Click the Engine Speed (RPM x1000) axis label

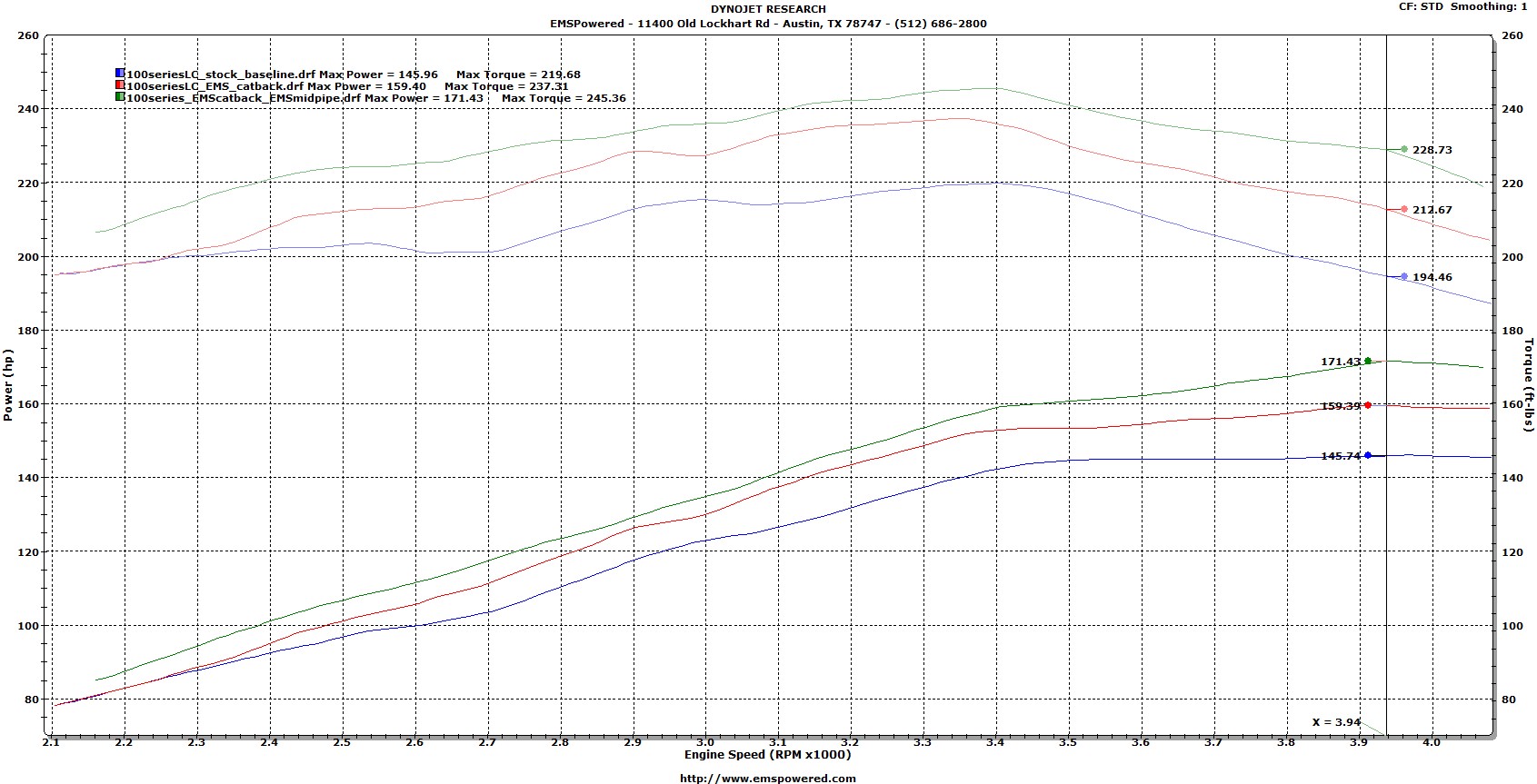(768, 754)
